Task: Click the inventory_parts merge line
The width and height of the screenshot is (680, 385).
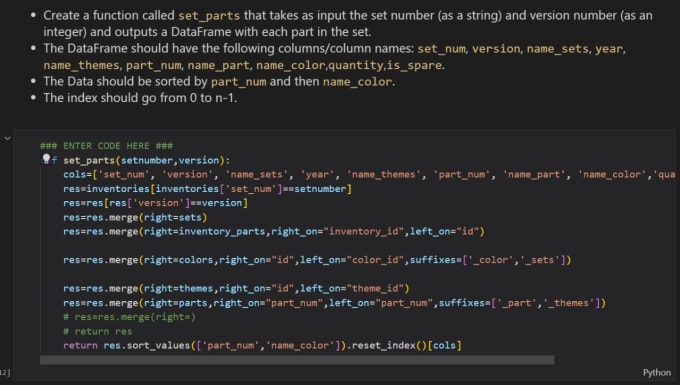Action: [x=274, y=232]
